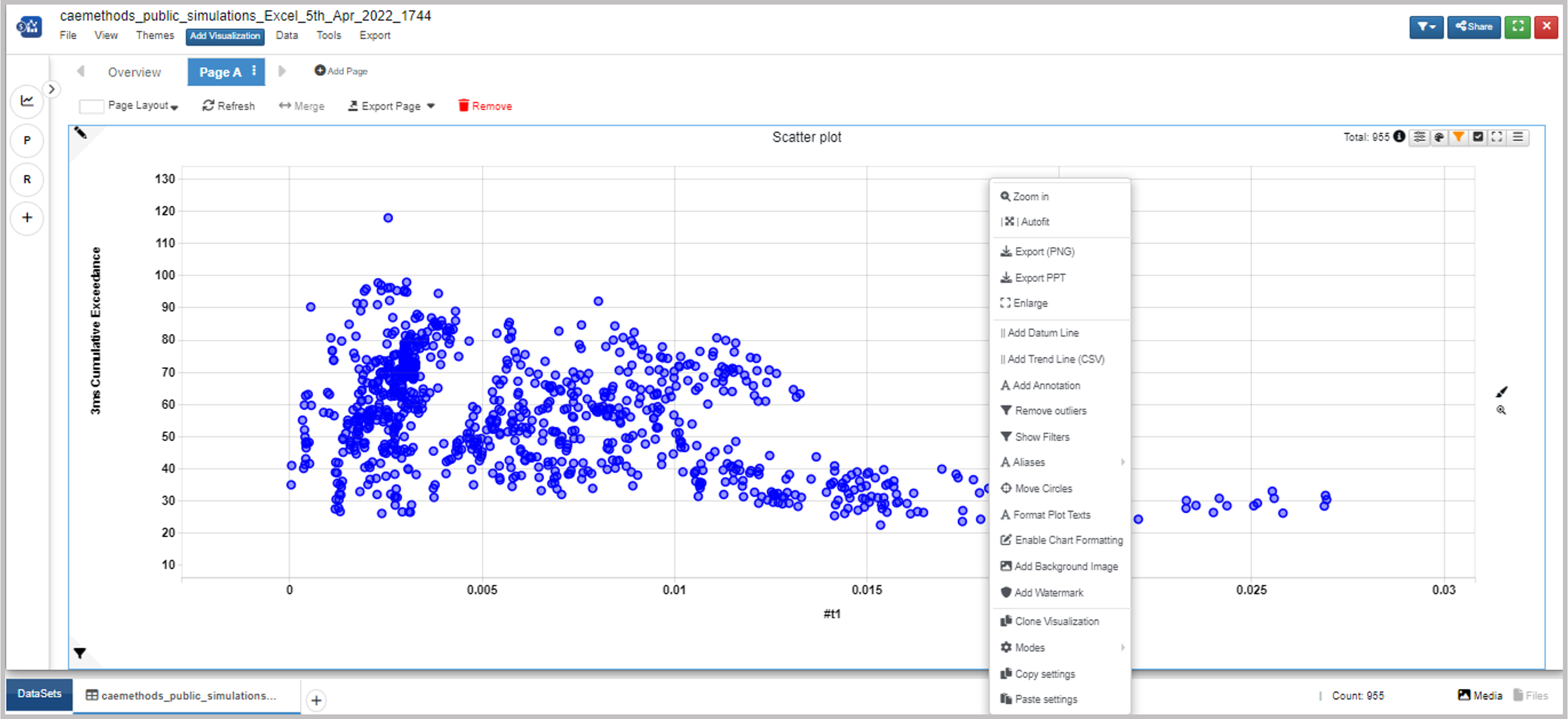
Task: Open the Tools menu
Action: (x=329, y=35)
